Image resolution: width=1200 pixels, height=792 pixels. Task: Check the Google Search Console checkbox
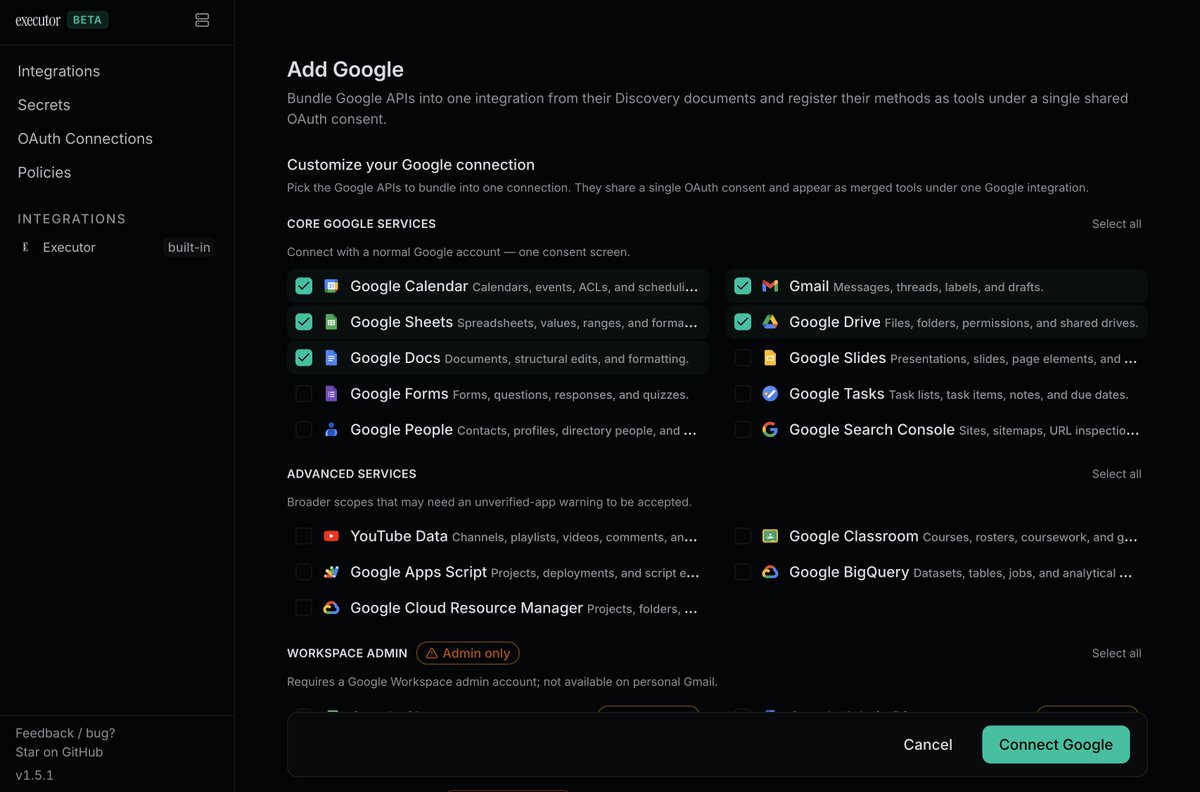(743, 430)
